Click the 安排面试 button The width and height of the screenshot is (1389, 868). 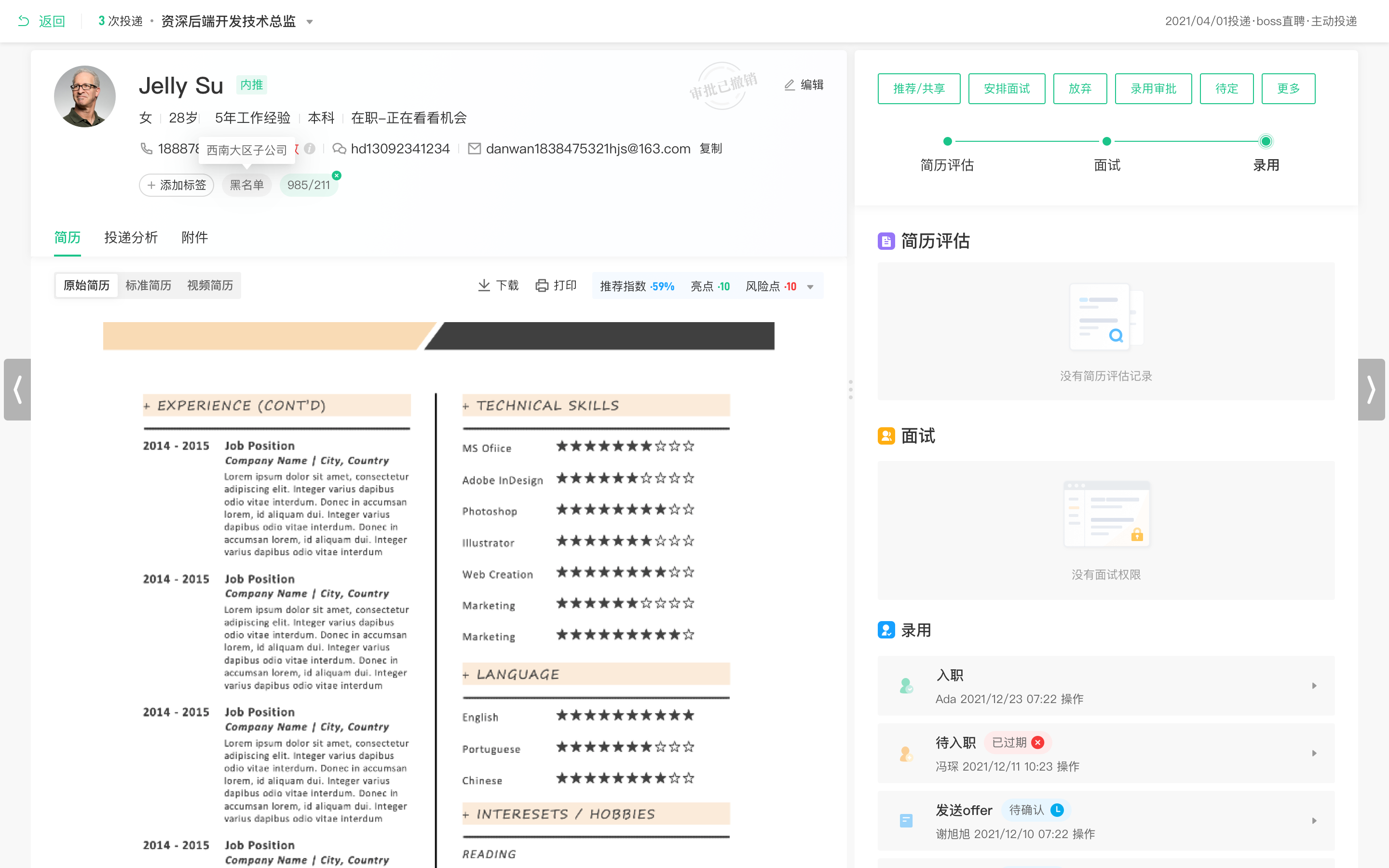point(1007,88)
